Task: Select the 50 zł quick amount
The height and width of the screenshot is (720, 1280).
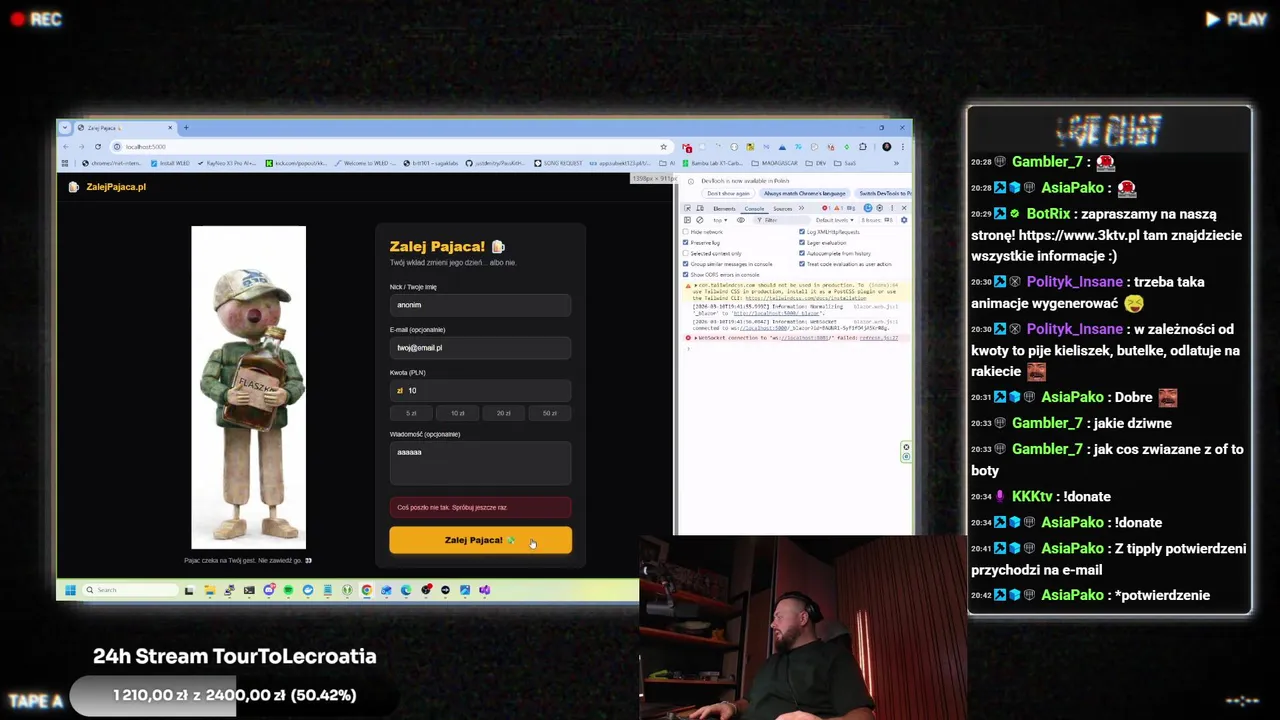Action: (549, 413)
